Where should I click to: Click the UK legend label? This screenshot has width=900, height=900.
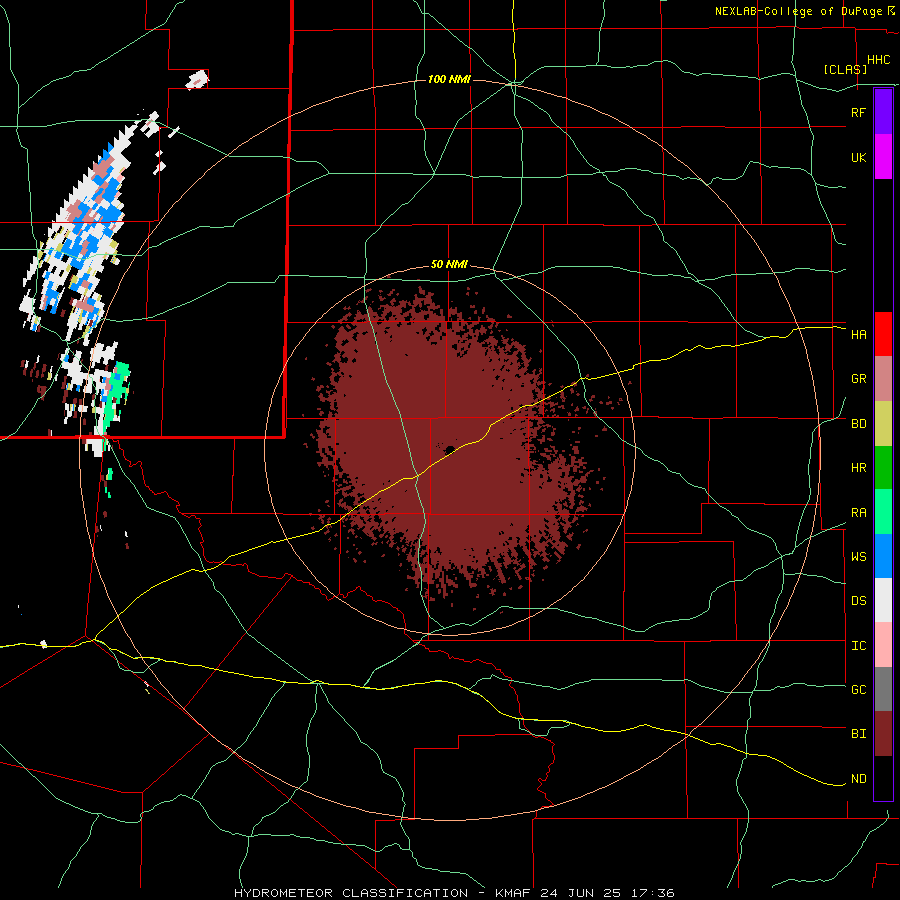[x=858, y=157]
